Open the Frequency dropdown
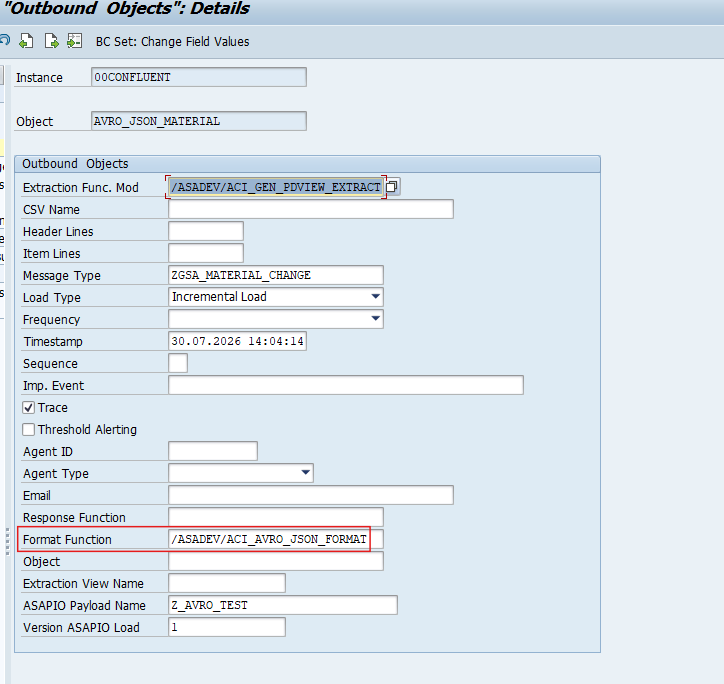This screenshot has width=724, height=684. (376, 319)
